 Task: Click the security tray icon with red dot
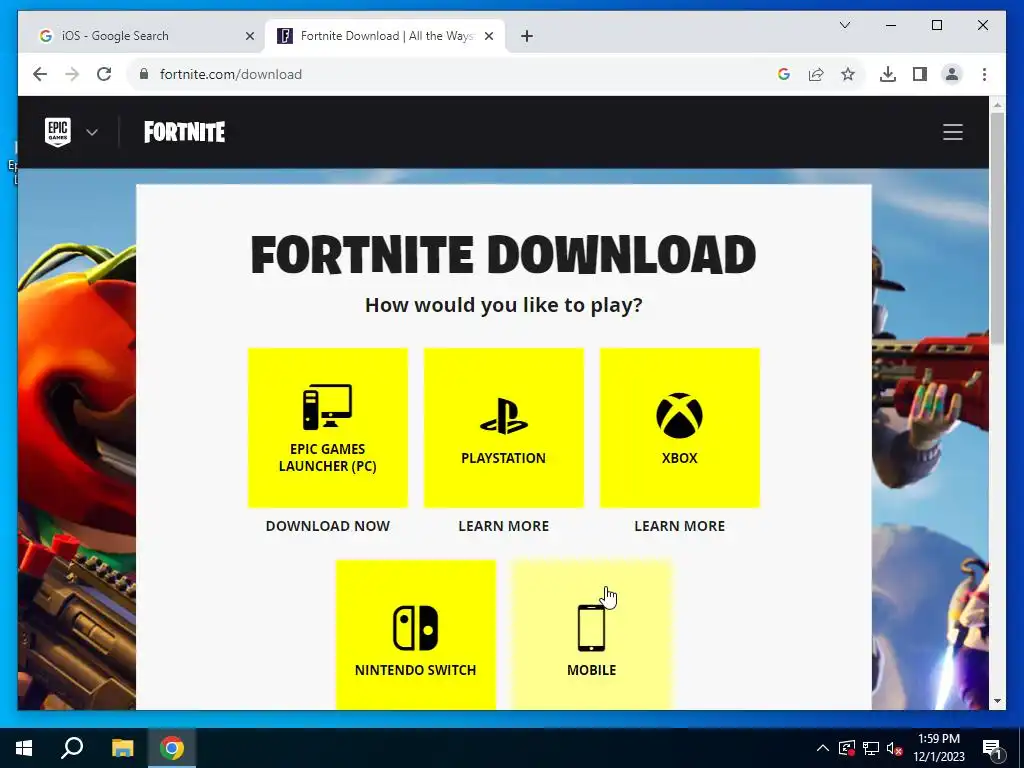(x=846, y=748)
